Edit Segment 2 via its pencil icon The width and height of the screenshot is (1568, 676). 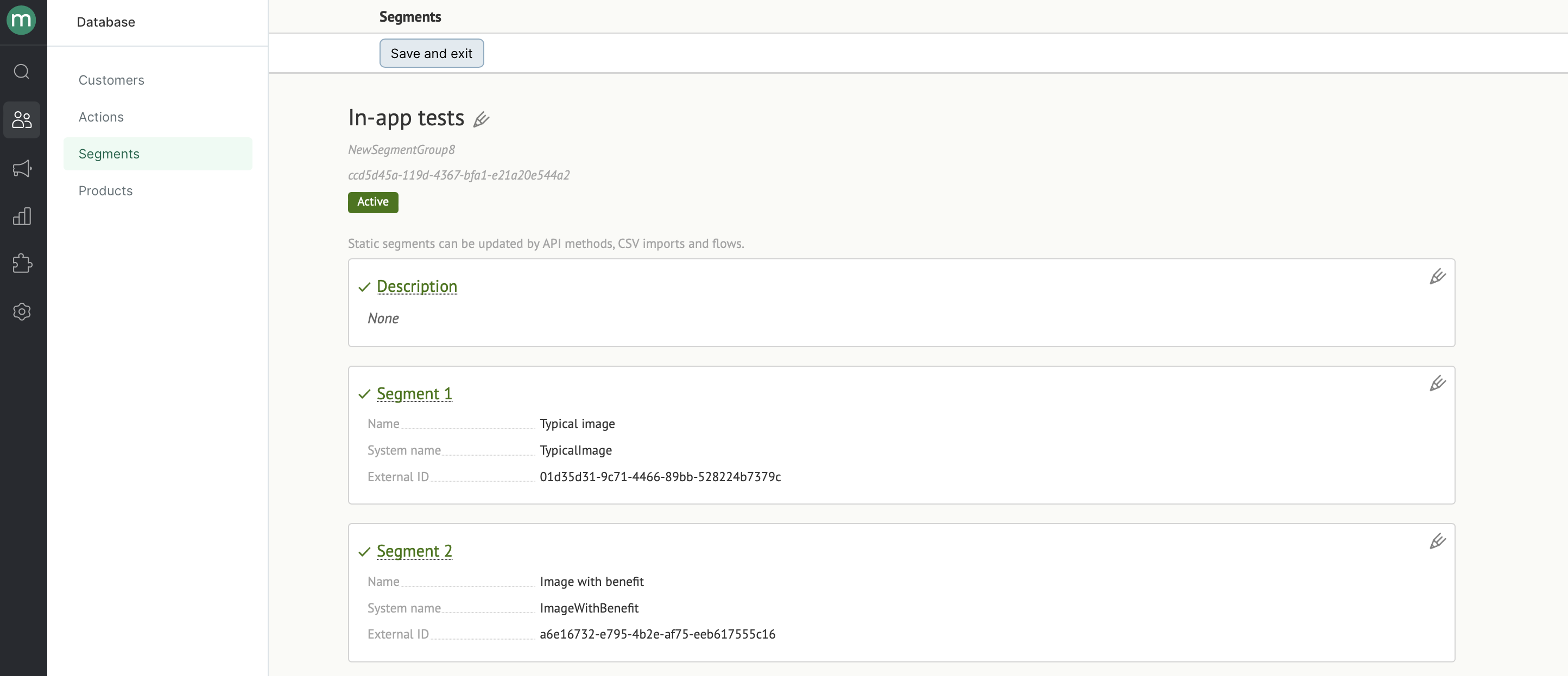[1437, 541]
